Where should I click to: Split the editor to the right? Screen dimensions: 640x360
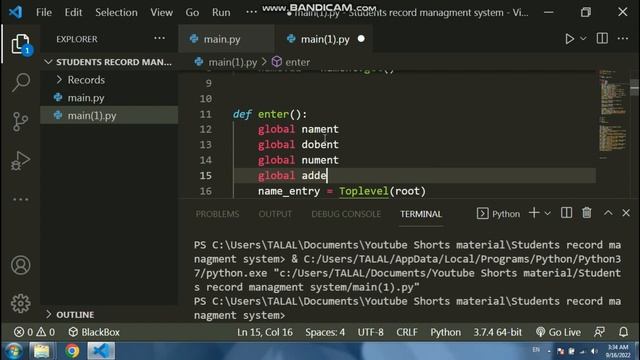pyautogui.click(x=602, y=38)
